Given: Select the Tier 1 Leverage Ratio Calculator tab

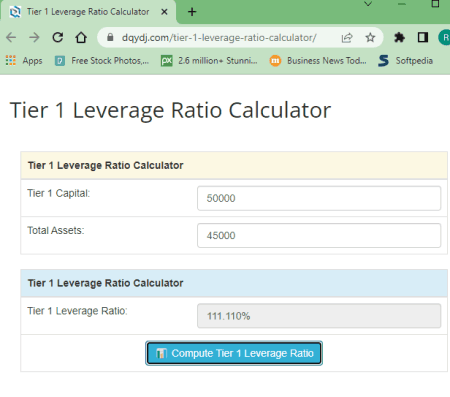Looking at the screenshot, I should click(x=88, y=12).
